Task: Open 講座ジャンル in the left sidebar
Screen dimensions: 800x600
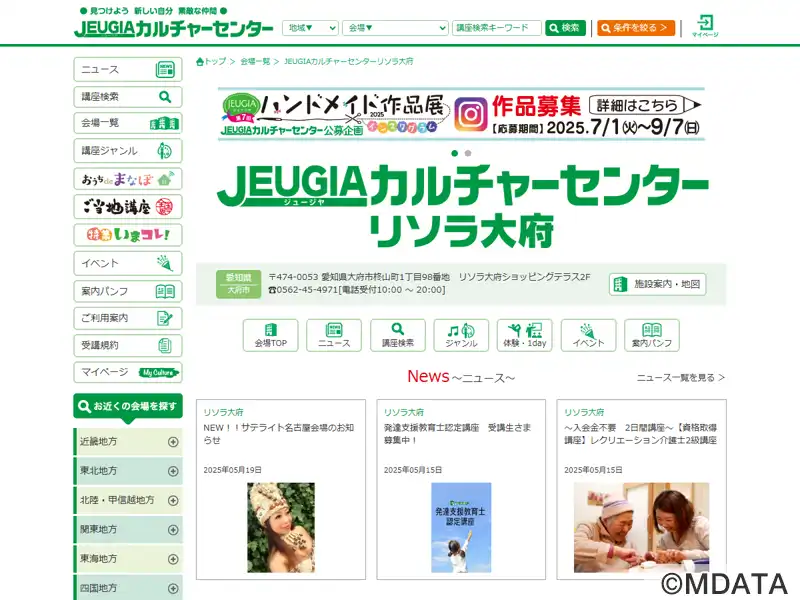Action: (x=128, y=151)
